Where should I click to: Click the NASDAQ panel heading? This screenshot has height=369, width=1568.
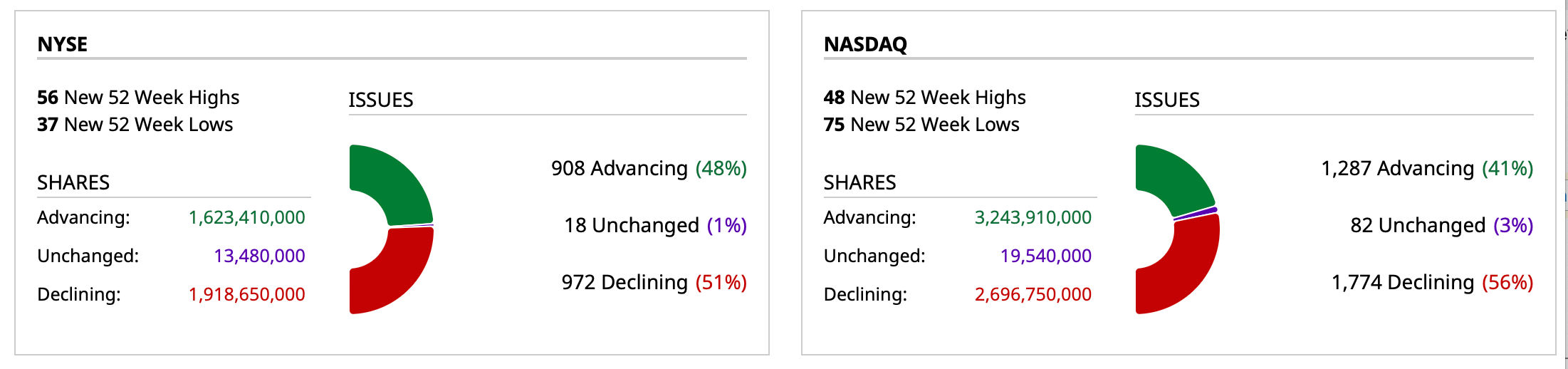click(865, 44)
